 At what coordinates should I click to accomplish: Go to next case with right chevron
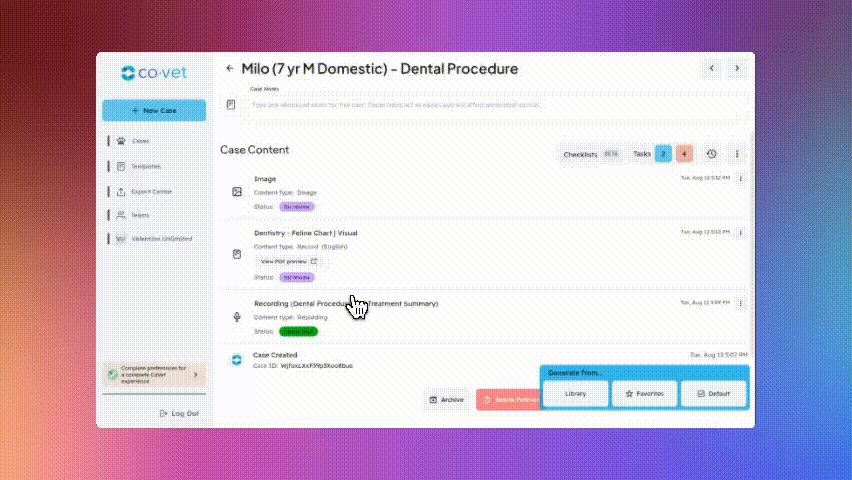point(737,68)
